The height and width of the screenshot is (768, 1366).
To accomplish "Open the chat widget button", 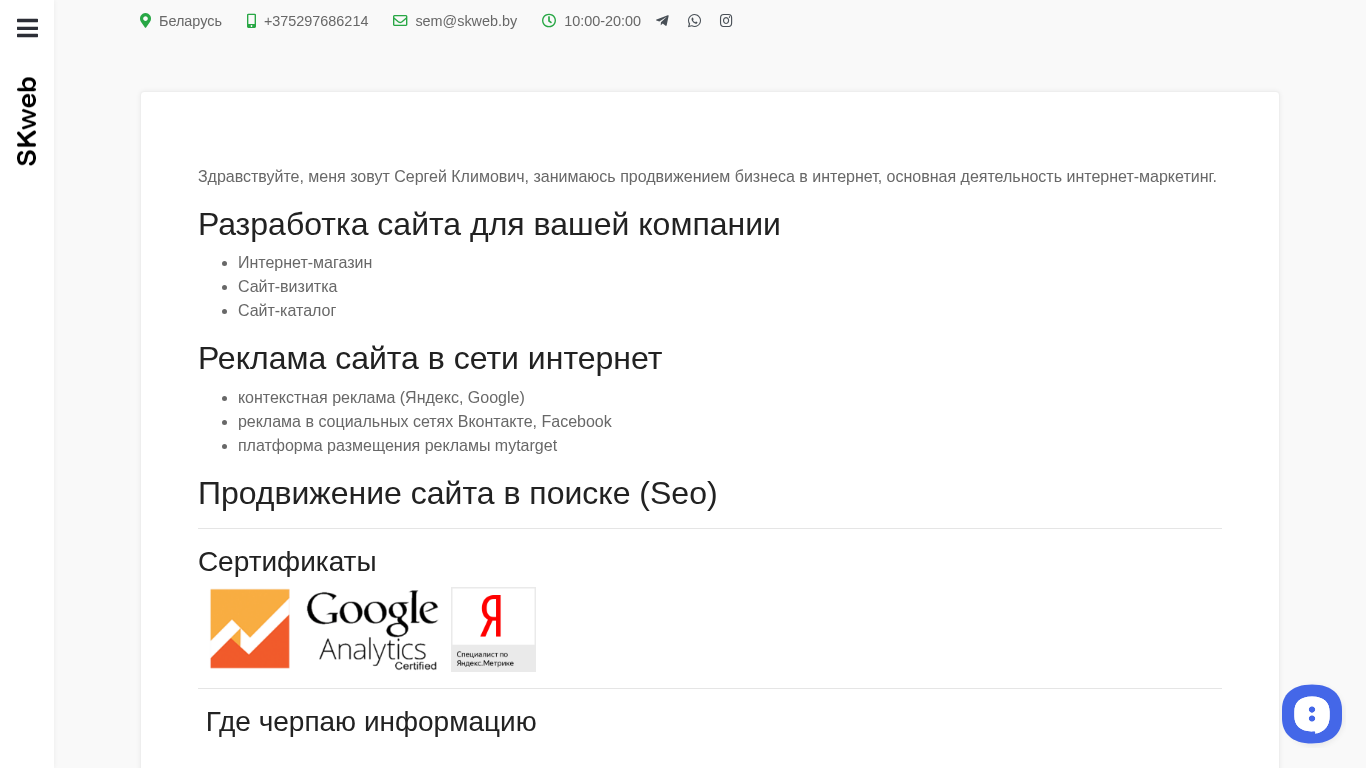I will pos(1311,714).
